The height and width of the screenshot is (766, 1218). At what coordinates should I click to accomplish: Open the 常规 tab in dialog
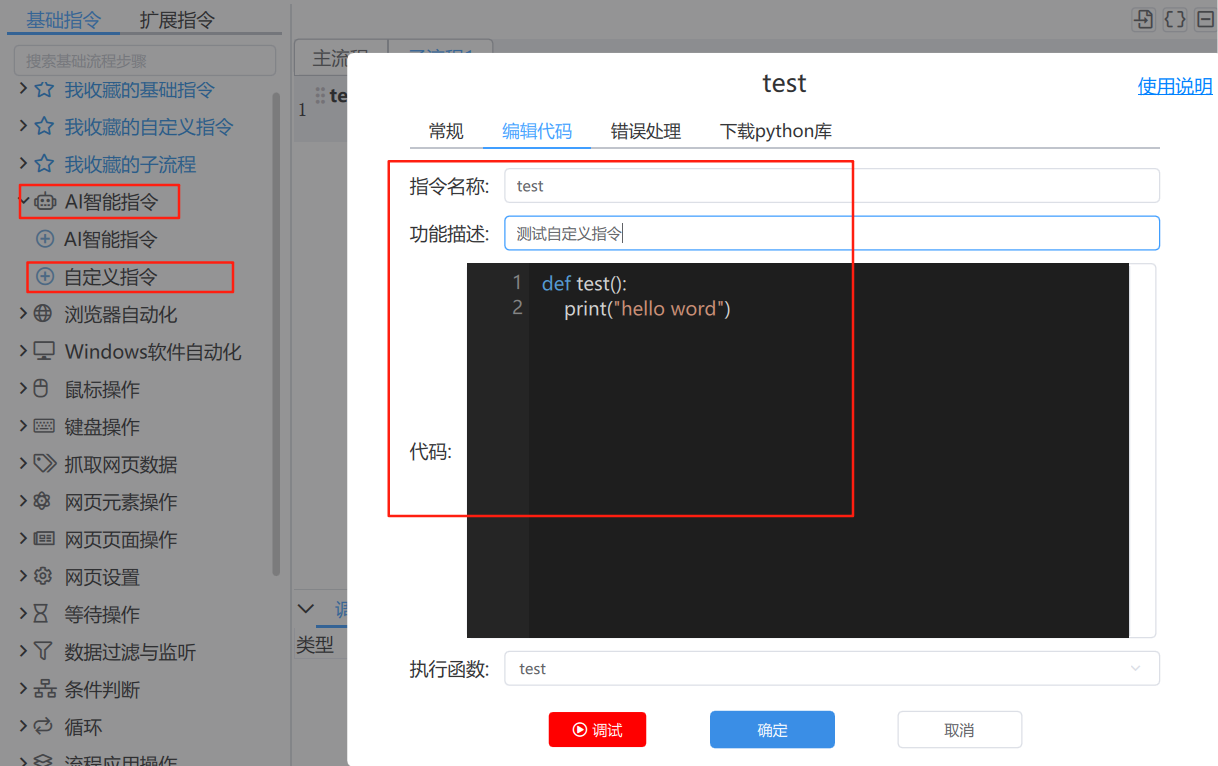[446, 131]
